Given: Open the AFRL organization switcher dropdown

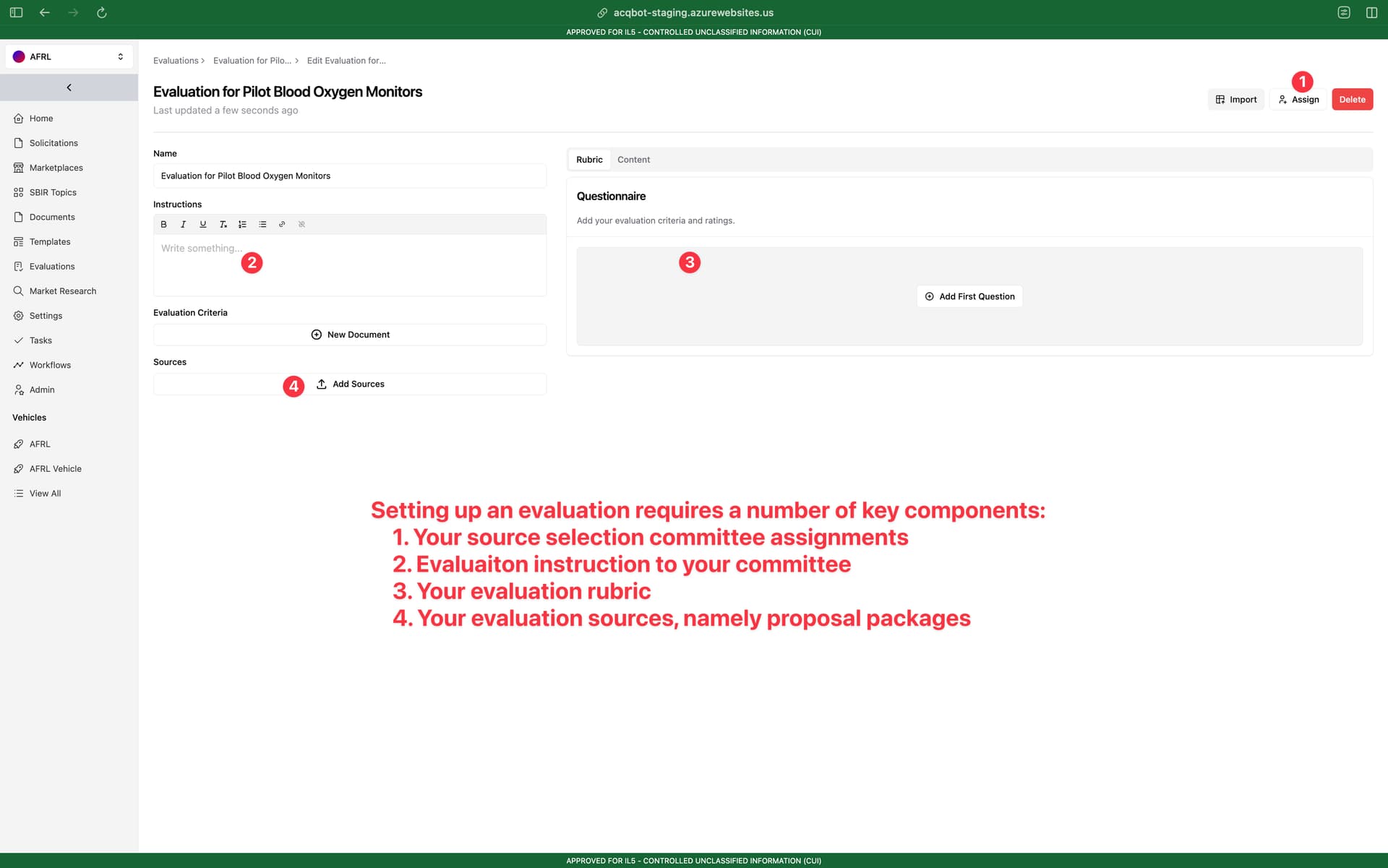Looking at the screenshot, I should click(69, 56).
